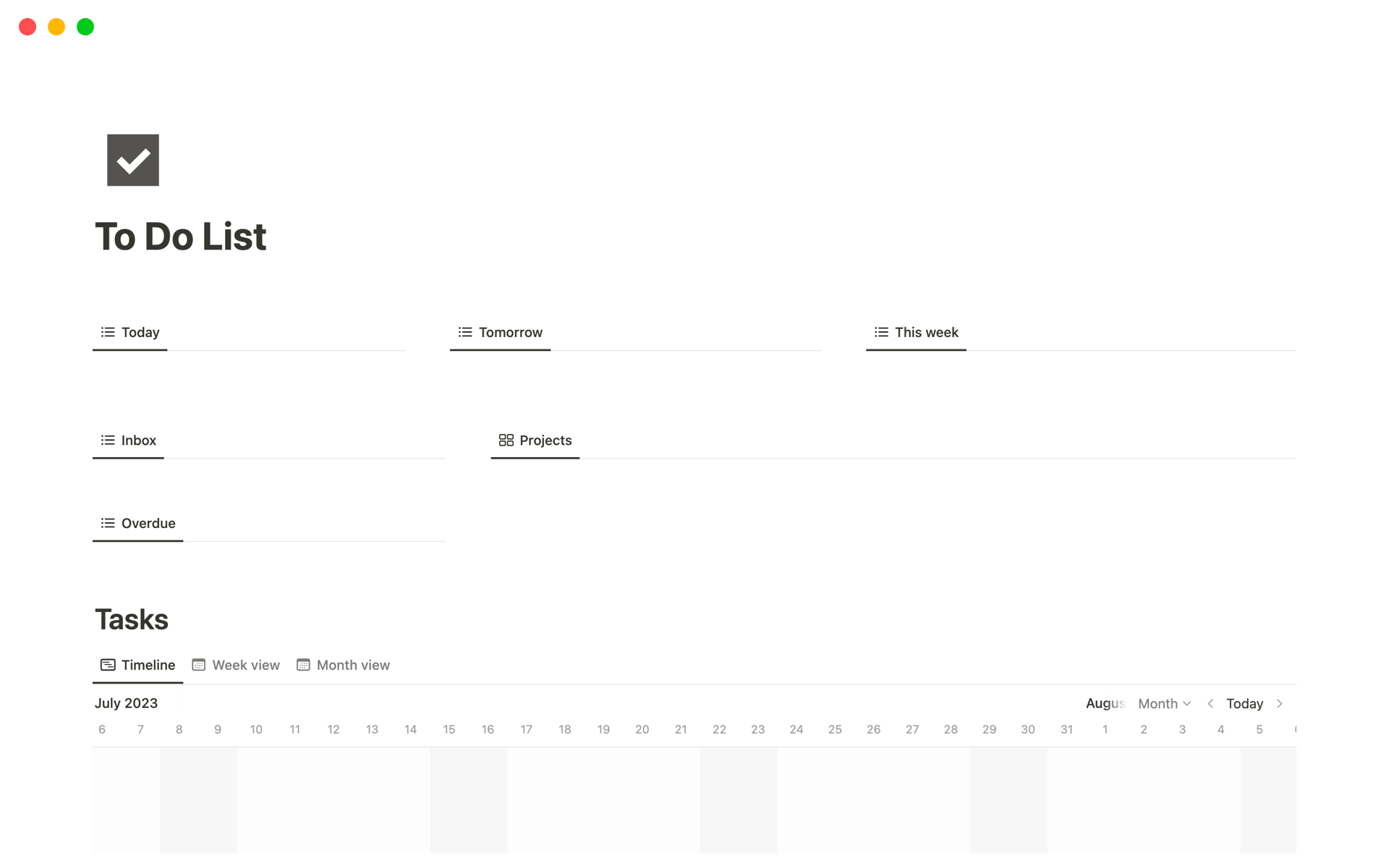This screenshot has width=1389, height=868.
Task: Click the navigate forward chevron
Action: tap(1281, 703)
